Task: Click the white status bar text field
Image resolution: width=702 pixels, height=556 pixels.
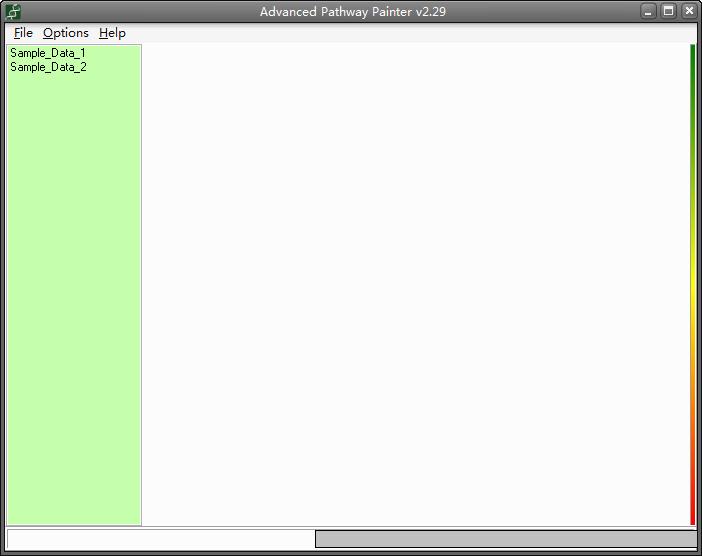Action: [x=160, y=539]
